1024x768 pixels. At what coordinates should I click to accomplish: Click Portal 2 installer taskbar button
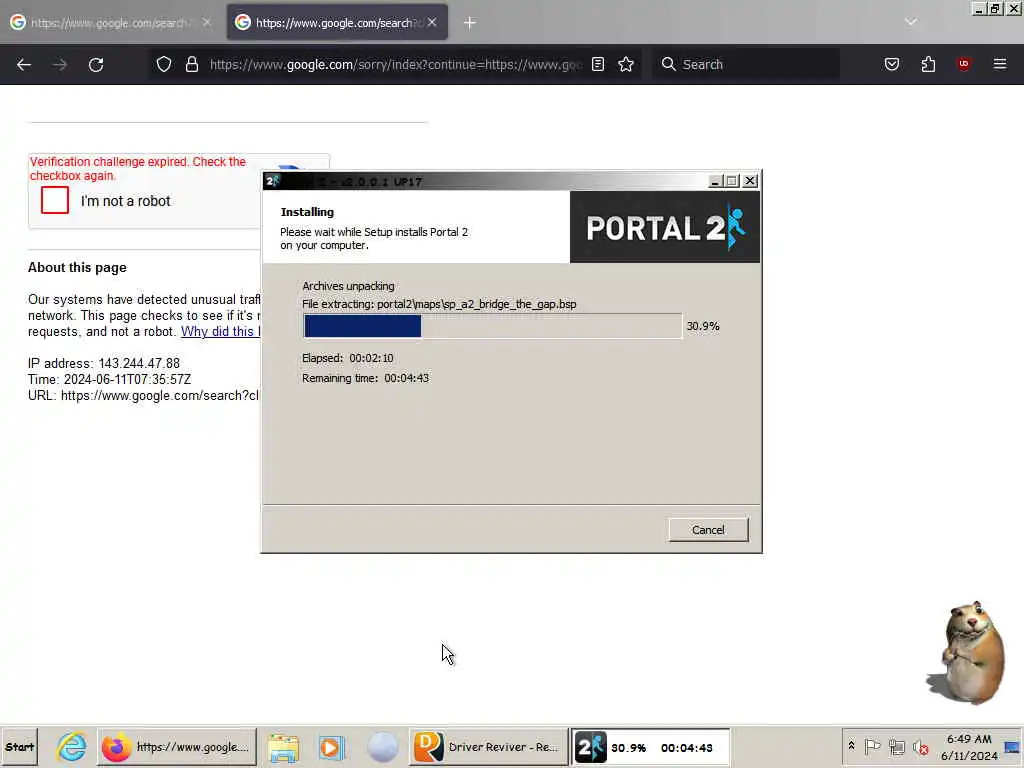[x=650, y=747]
